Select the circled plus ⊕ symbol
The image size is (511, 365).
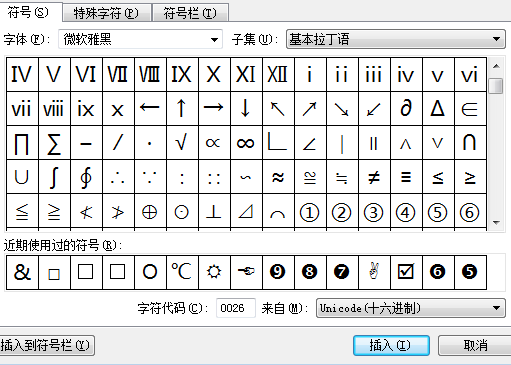tap(150, 212)
